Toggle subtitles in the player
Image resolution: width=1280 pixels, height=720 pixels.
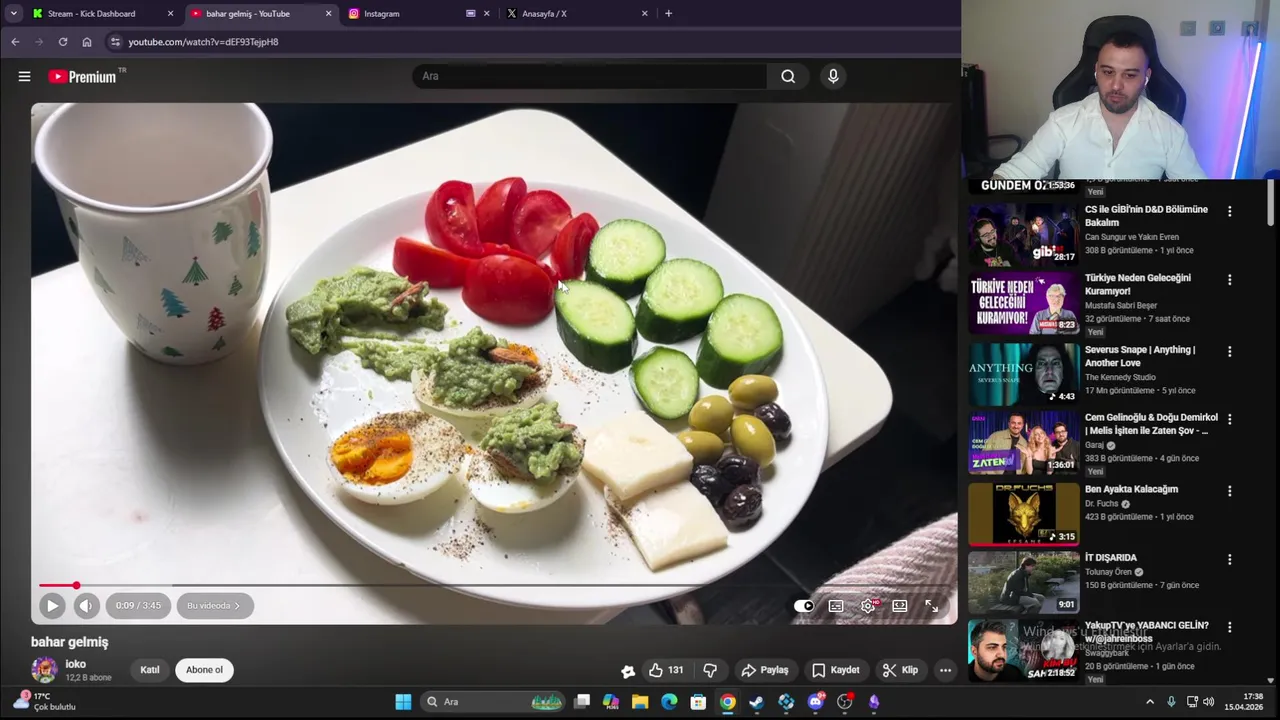pyautogui.click(x=836, y=606)
